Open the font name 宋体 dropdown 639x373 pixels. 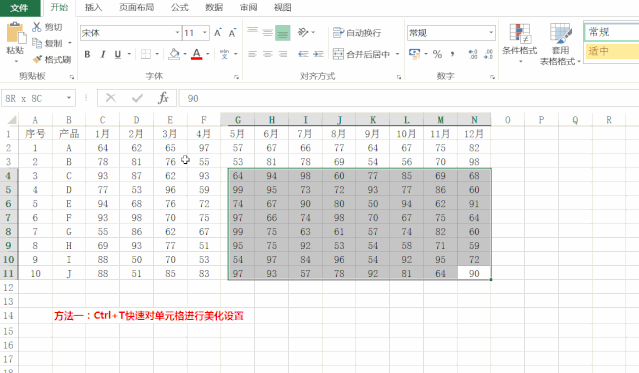pos(178,33)
